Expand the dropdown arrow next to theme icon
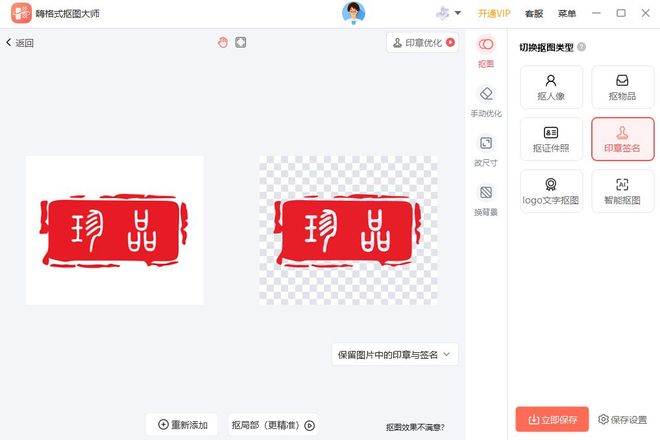The image size is (660, 440). (x=458, y=13)
